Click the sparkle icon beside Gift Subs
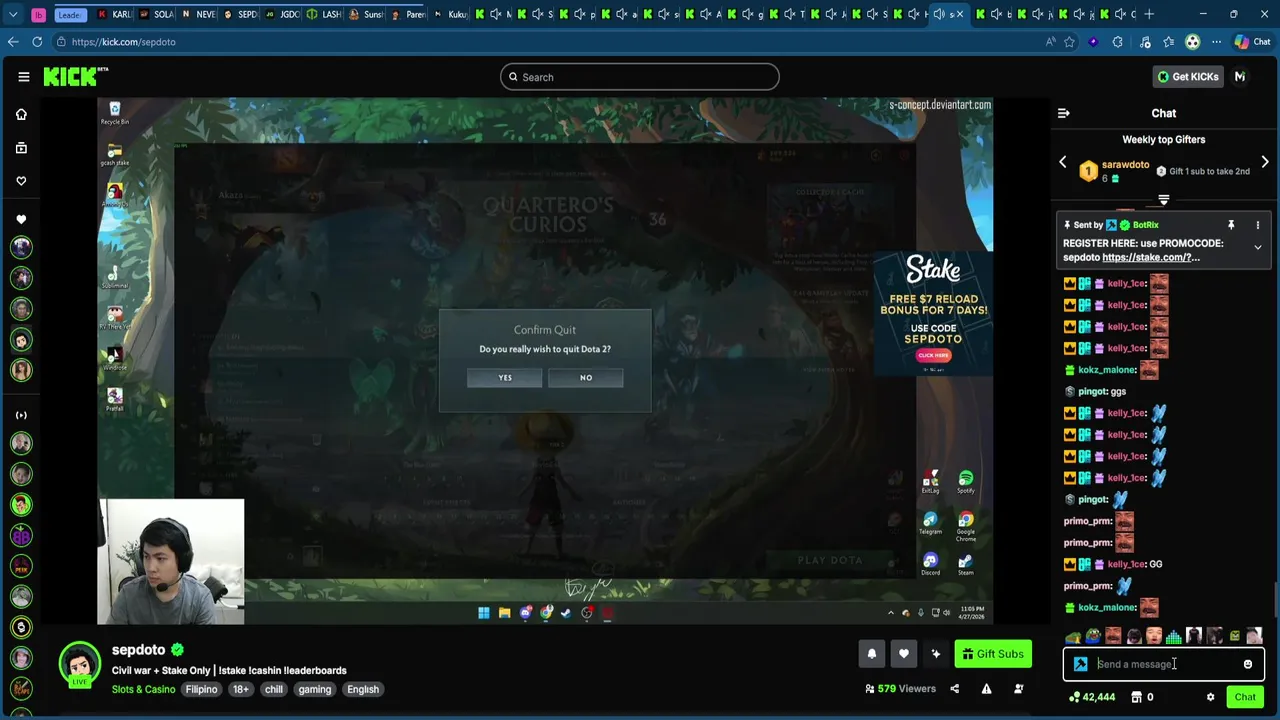The width and height of the screenshot is (1280, 720). coord(935,654)
